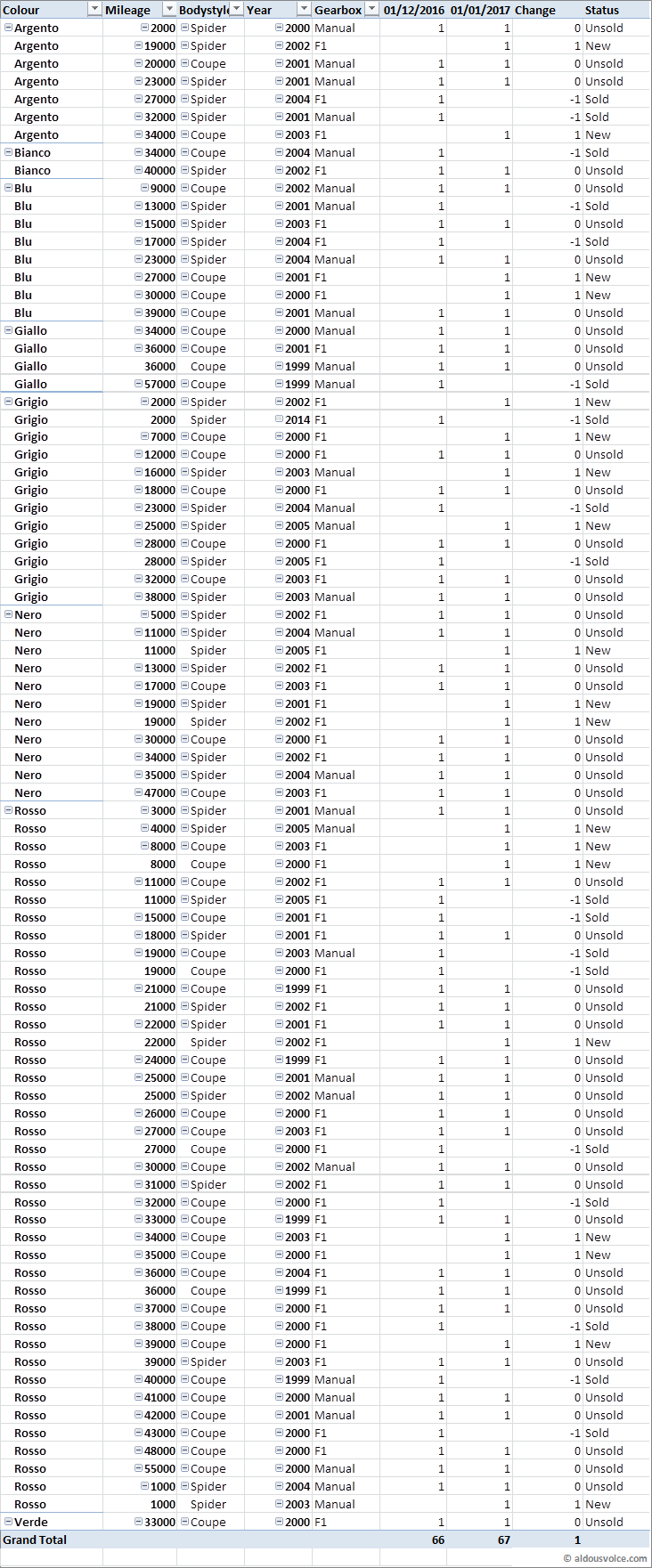Collapse the Nero colour group

(x=9, y=614)
